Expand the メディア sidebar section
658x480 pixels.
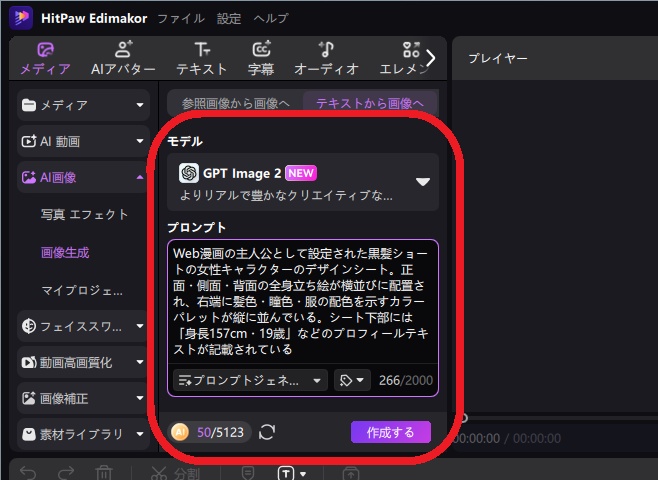(x=84, y=105)
